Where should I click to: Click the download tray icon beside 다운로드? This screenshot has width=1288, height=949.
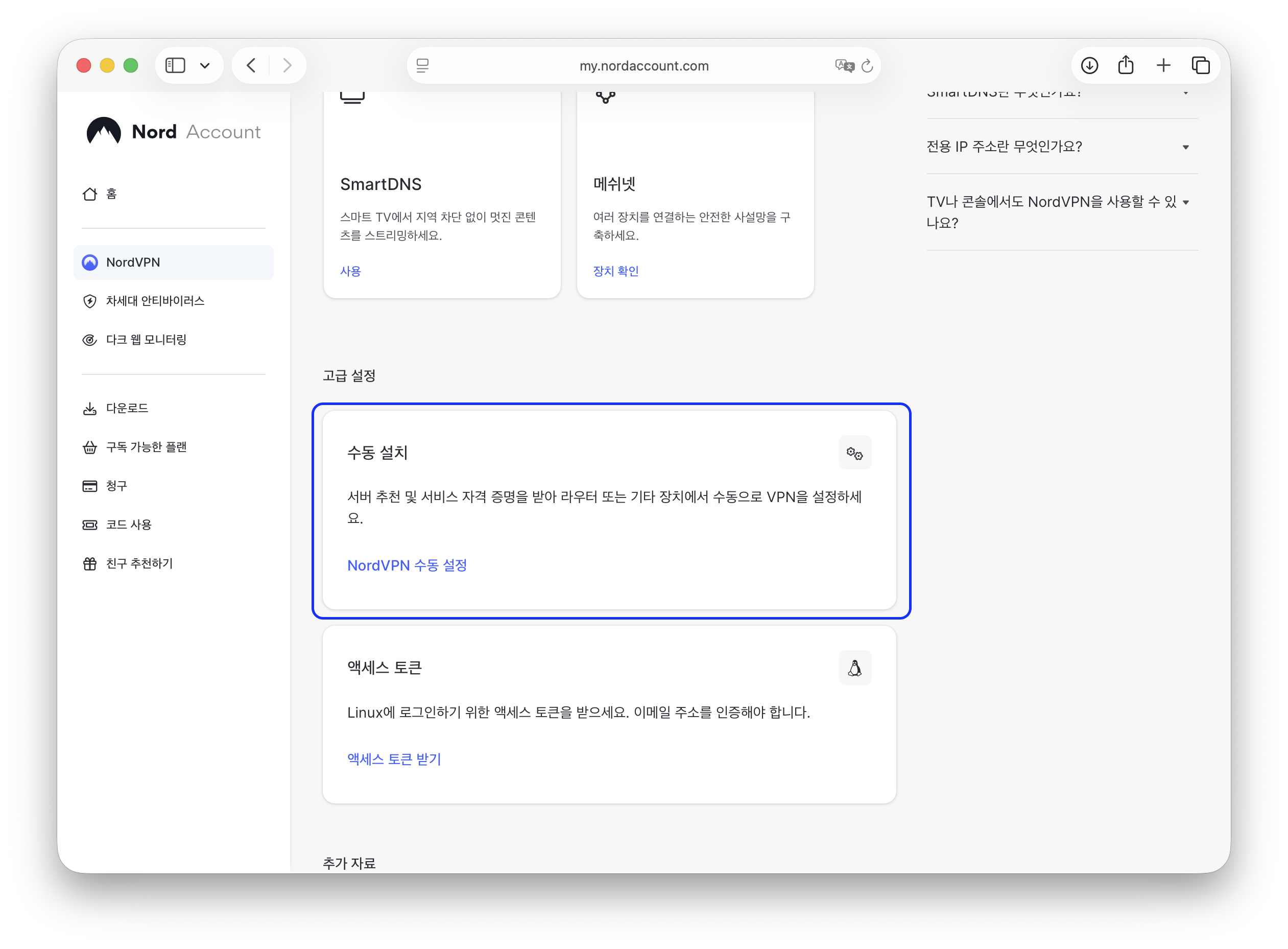(89, 409)
